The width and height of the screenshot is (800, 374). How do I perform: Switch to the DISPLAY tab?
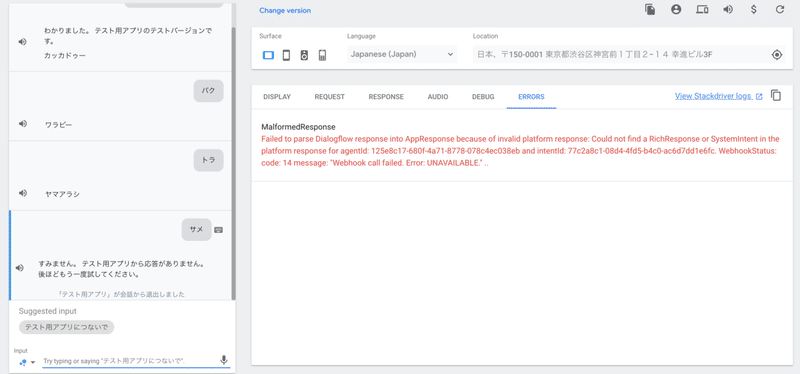pyautogui.click(x=277, y=96)
